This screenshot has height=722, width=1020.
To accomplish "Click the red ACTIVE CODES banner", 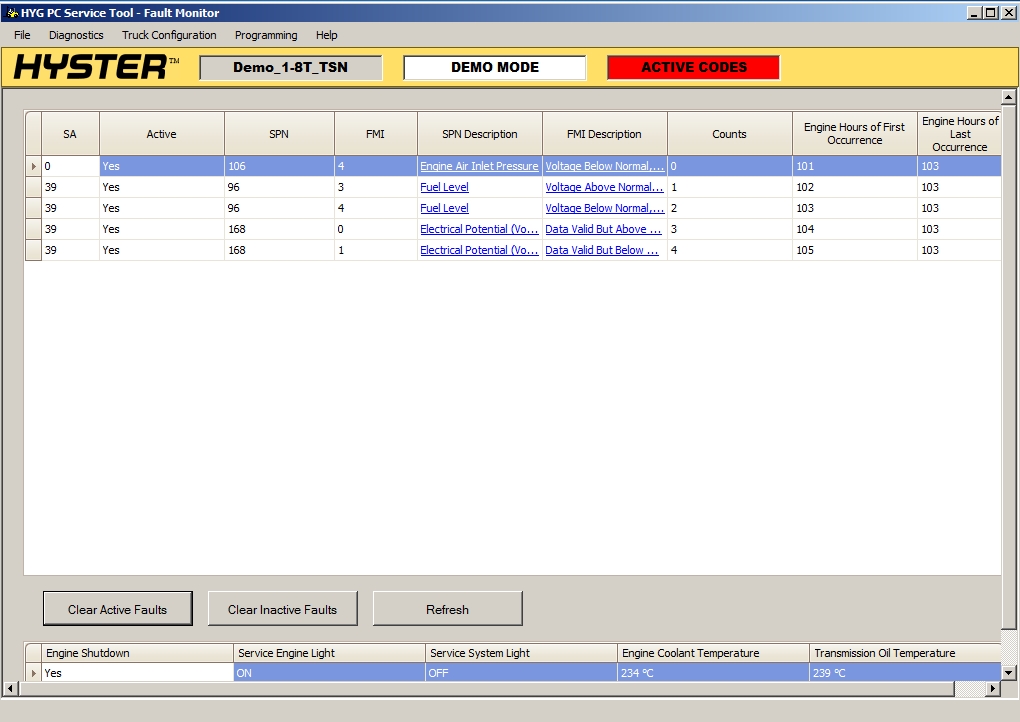I will point(692,66).
